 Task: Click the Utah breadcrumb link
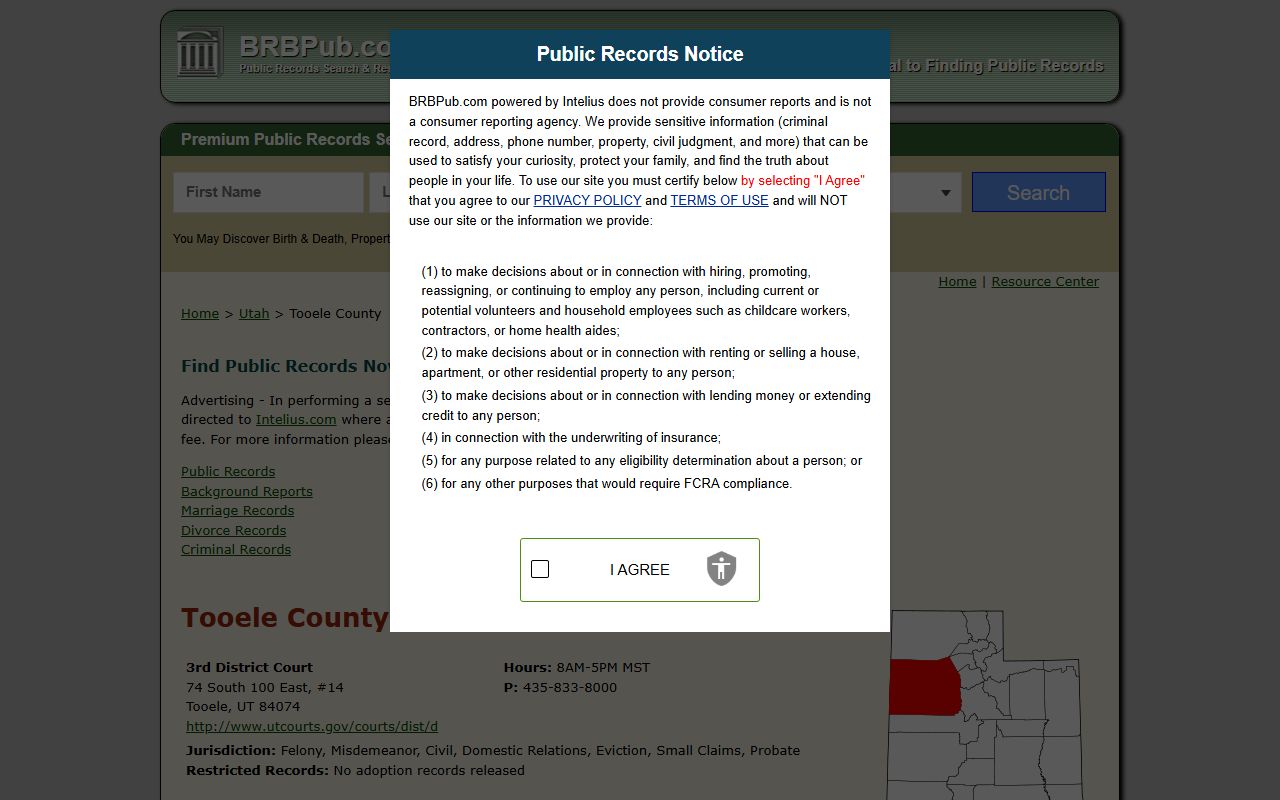pos(254,313)
